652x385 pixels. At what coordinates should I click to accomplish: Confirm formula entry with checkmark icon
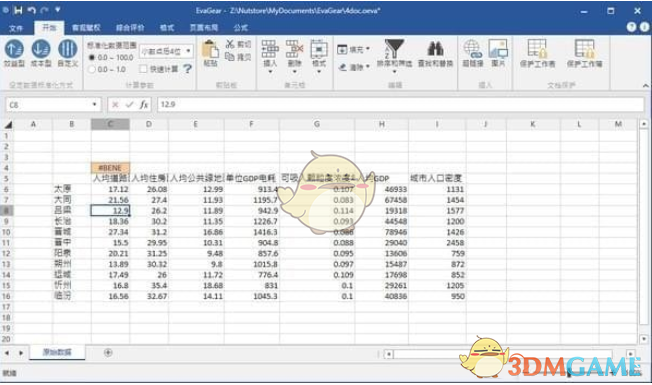[129, 104]
